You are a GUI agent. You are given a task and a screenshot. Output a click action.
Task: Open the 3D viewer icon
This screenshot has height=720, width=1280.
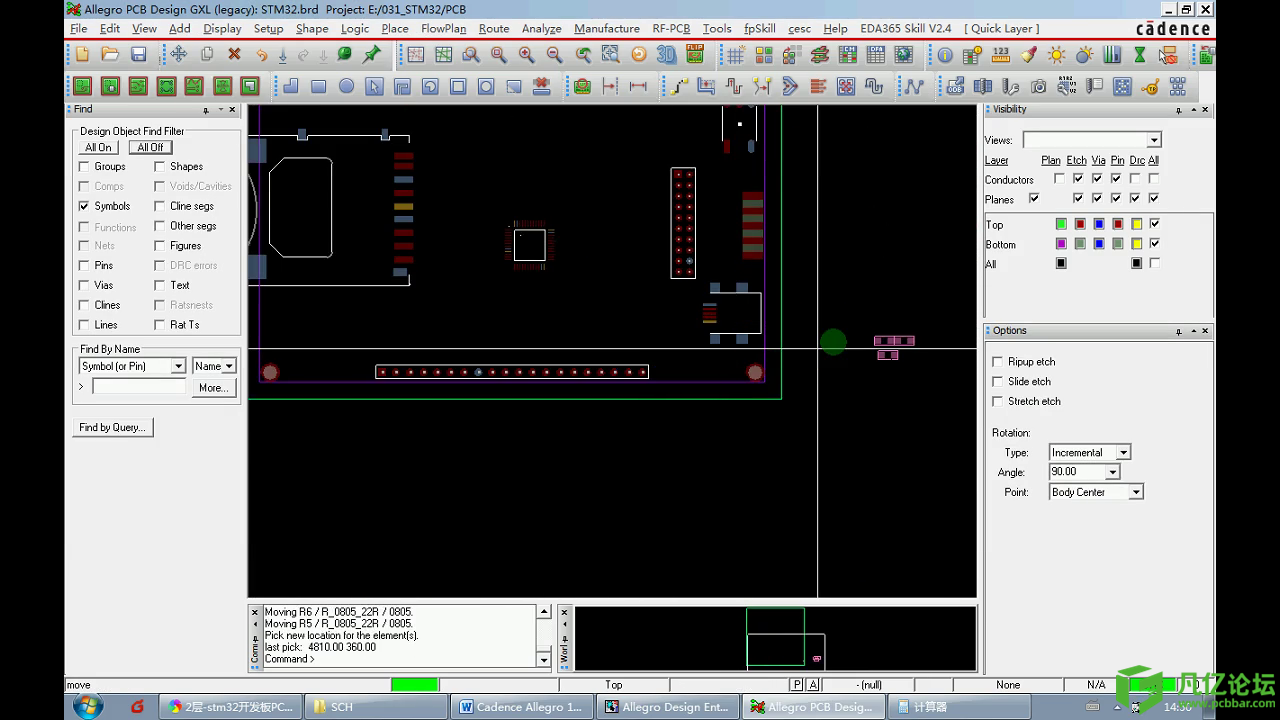666,55
